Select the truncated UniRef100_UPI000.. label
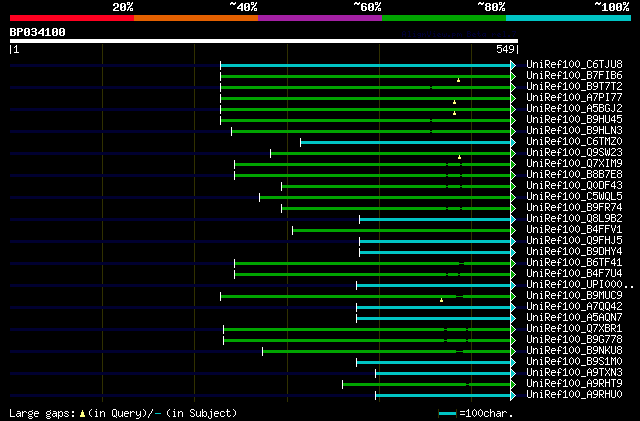The width and height of the screenshot is (640, 421). [x=580, y=285]
